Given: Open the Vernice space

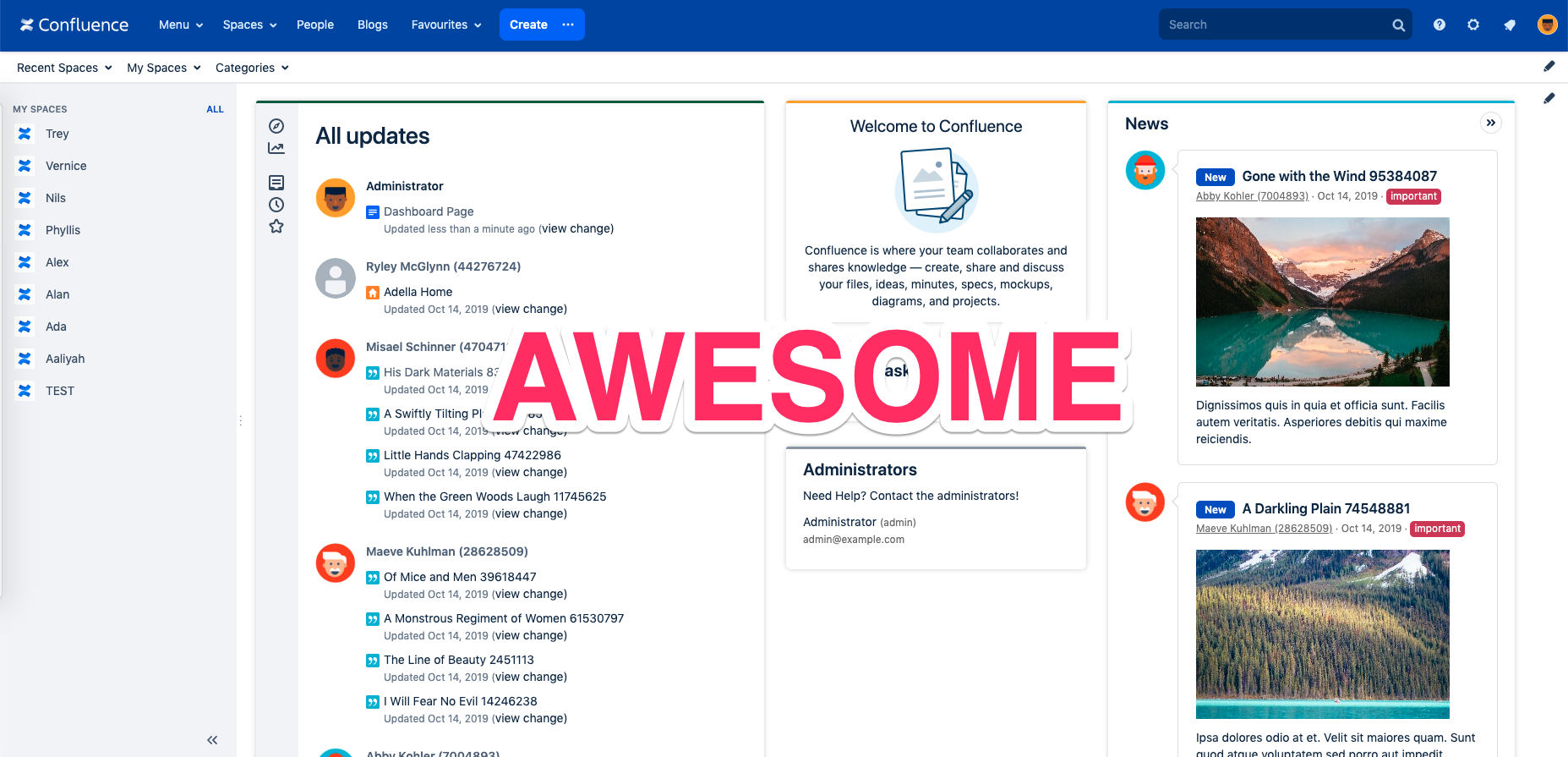Looking at the screenshot, I should point(66,166).
